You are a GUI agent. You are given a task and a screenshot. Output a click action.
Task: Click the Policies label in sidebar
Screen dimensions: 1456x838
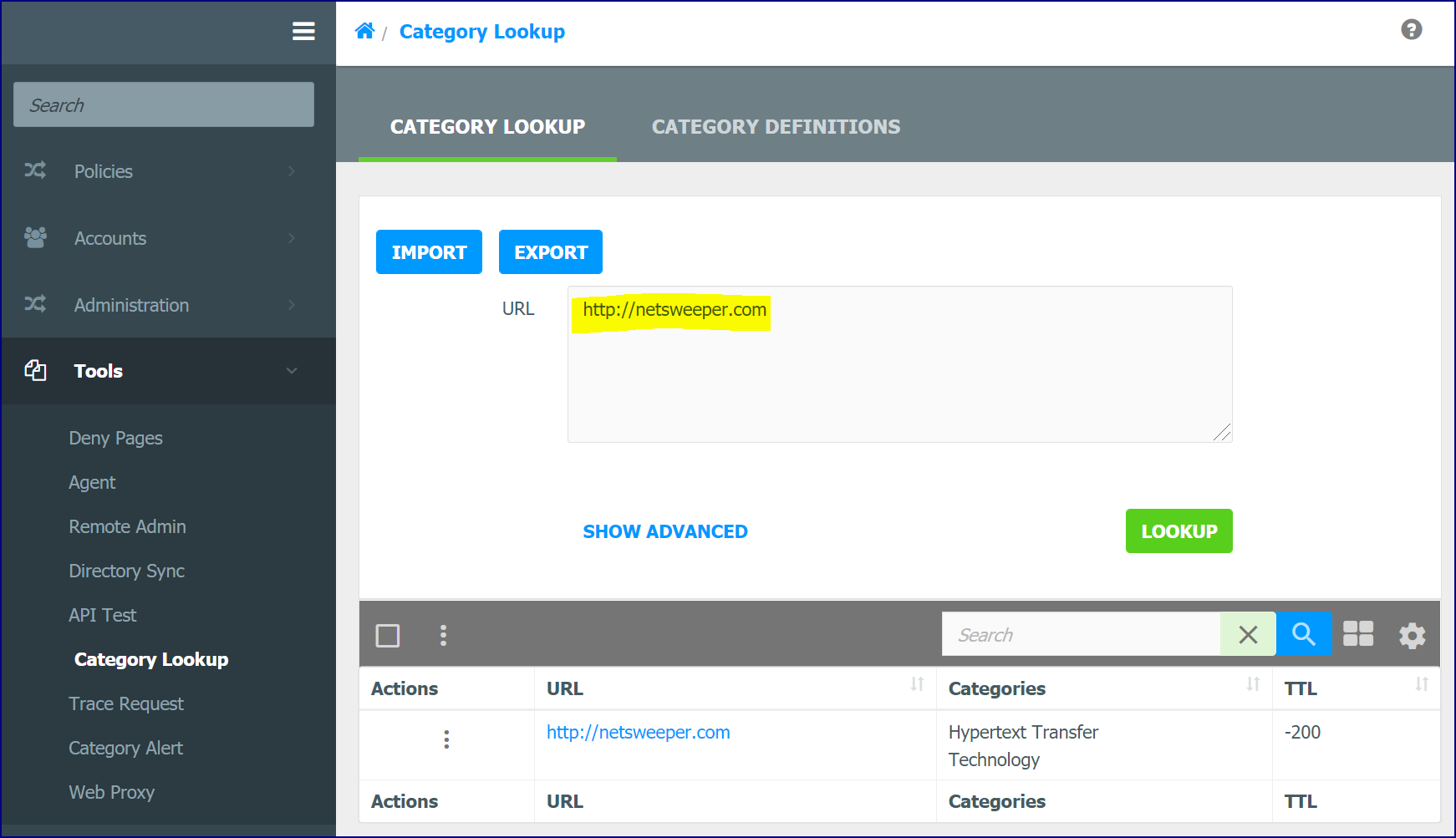tap(104, 171)
